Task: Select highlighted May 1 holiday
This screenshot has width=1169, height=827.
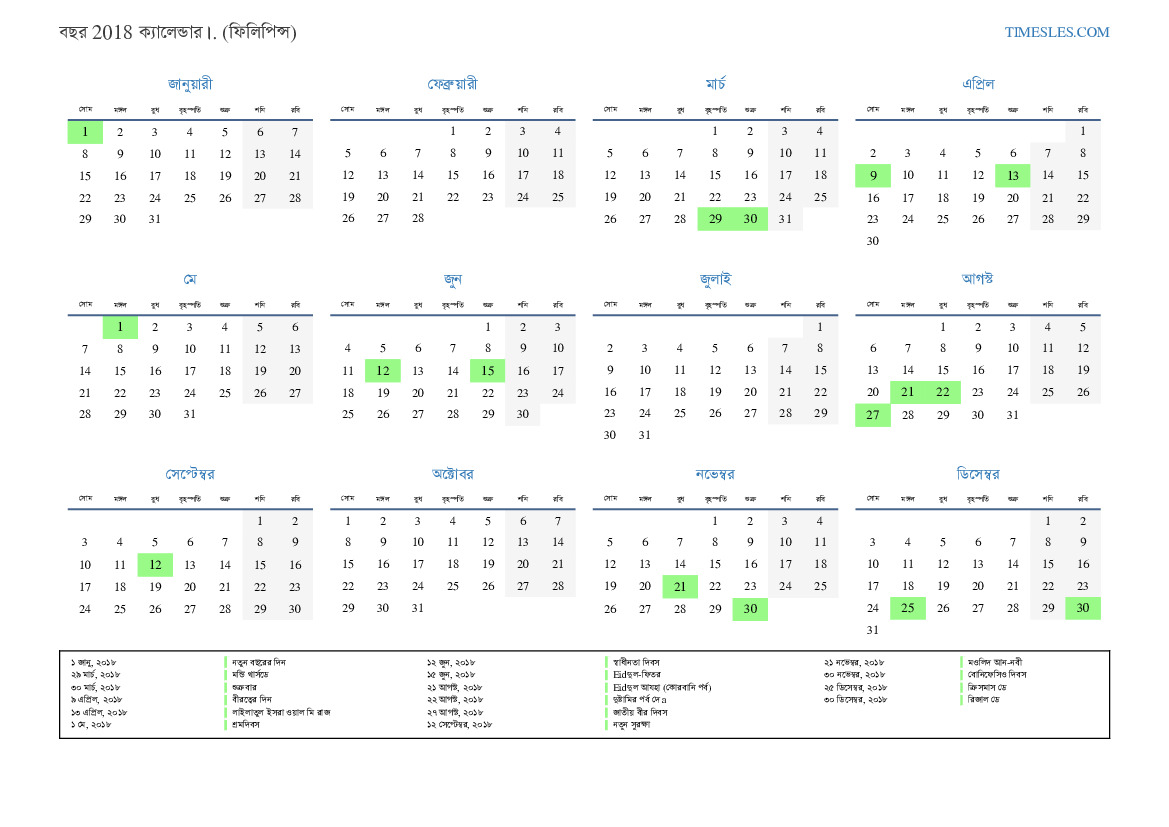Action: click(120, 327)
